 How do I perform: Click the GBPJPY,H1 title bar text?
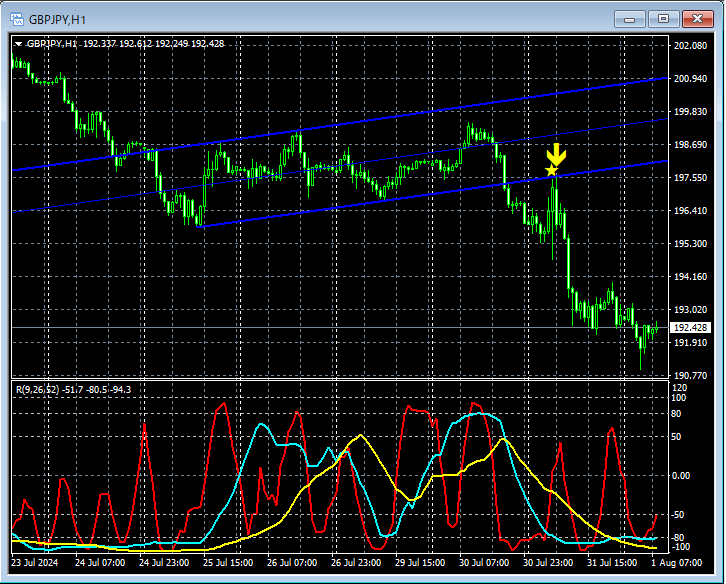(57, 20)
